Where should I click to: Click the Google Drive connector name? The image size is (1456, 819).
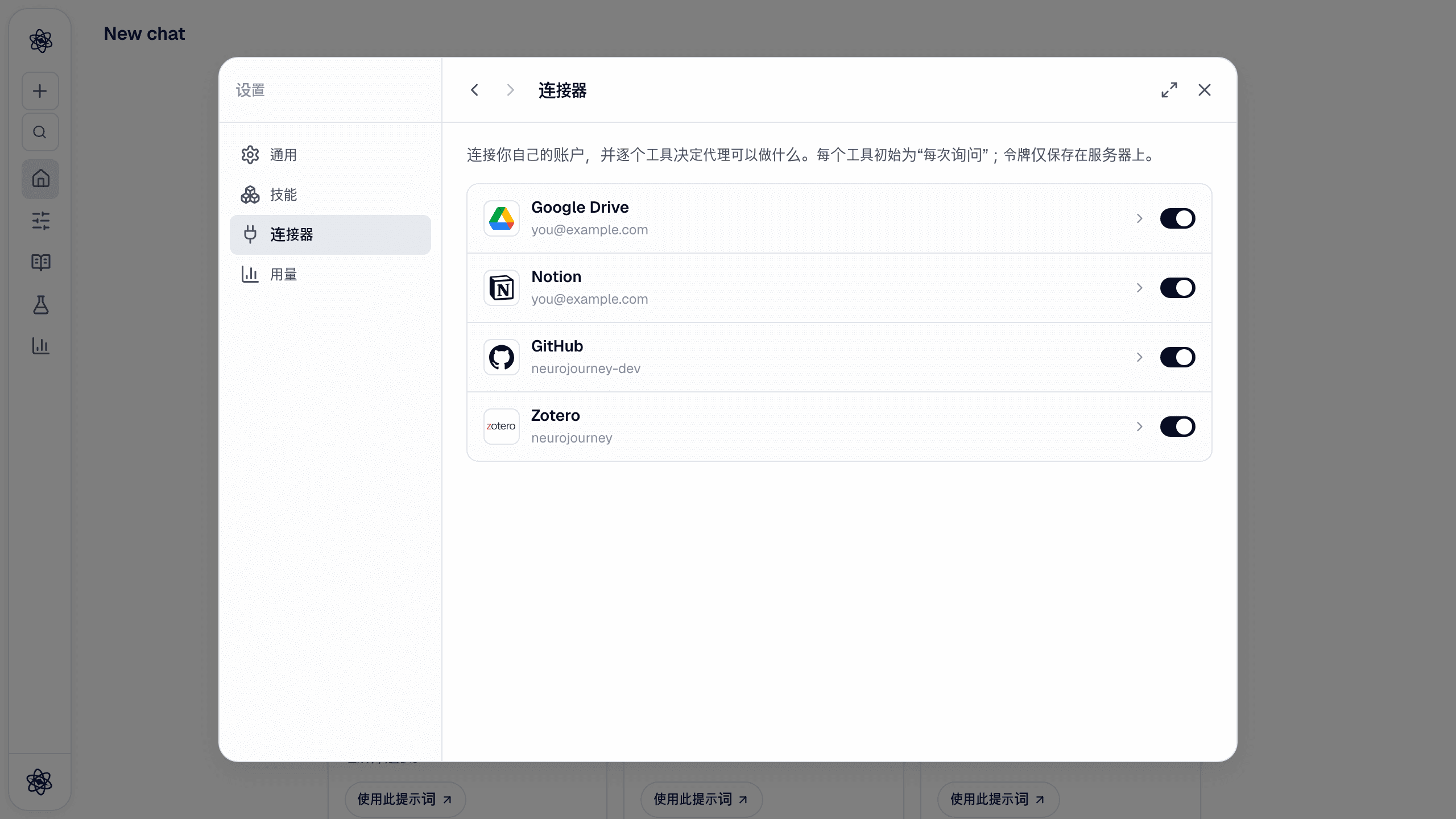coord(580,208)
